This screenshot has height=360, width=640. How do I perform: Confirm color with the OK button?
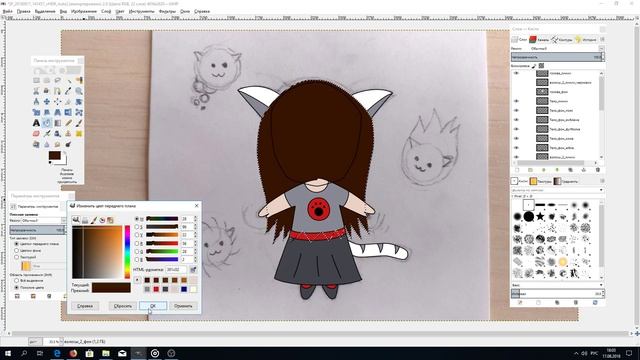point(153,306)
